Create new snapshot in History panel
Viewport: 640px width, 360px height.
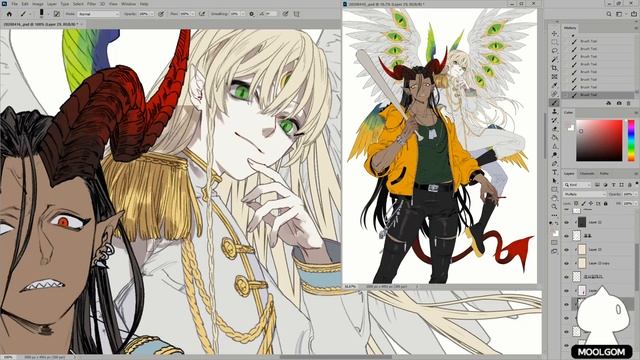[619, 103]
